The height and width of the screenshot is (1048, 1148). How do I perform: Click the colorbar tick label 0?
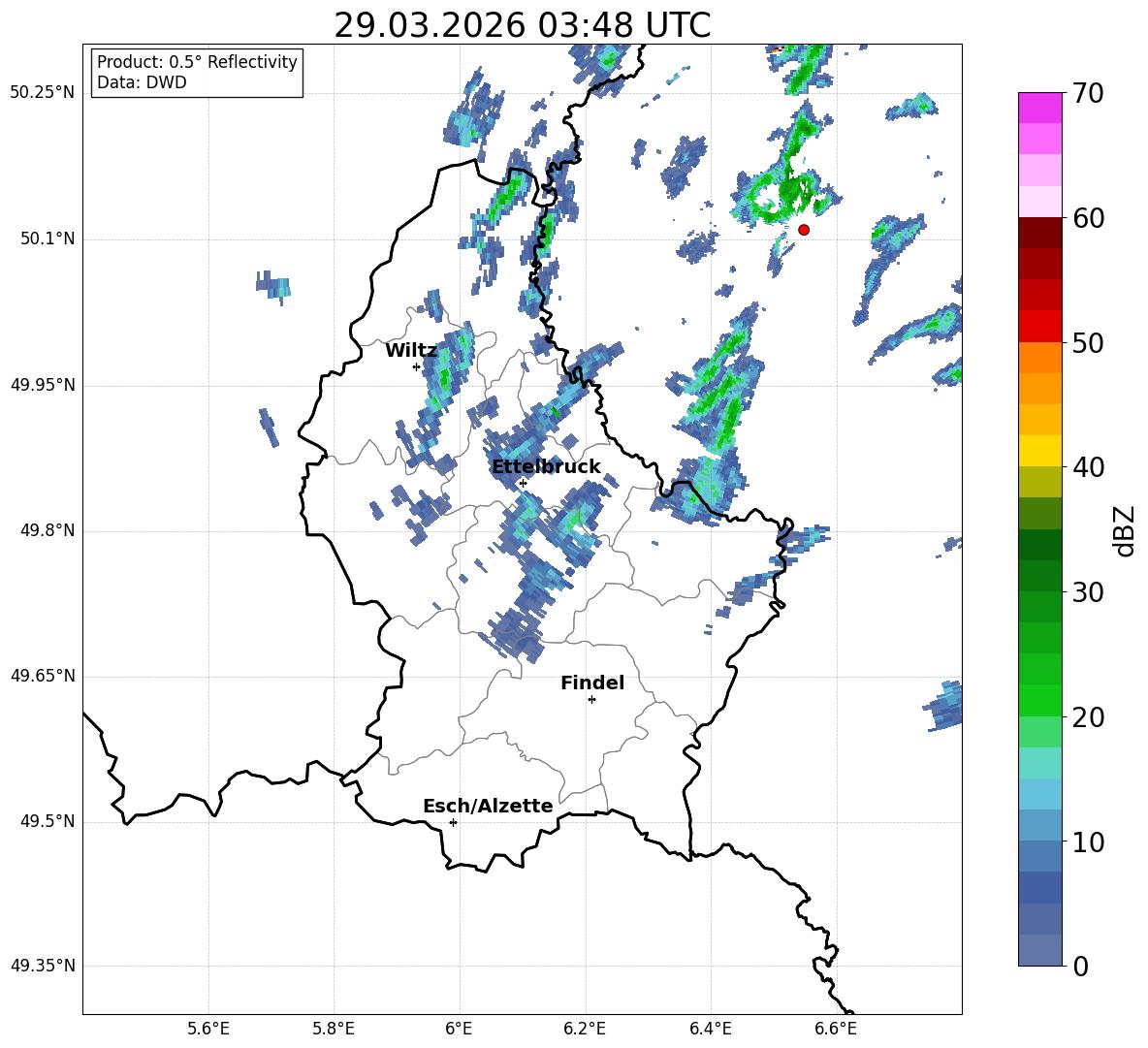point(1080,966)
